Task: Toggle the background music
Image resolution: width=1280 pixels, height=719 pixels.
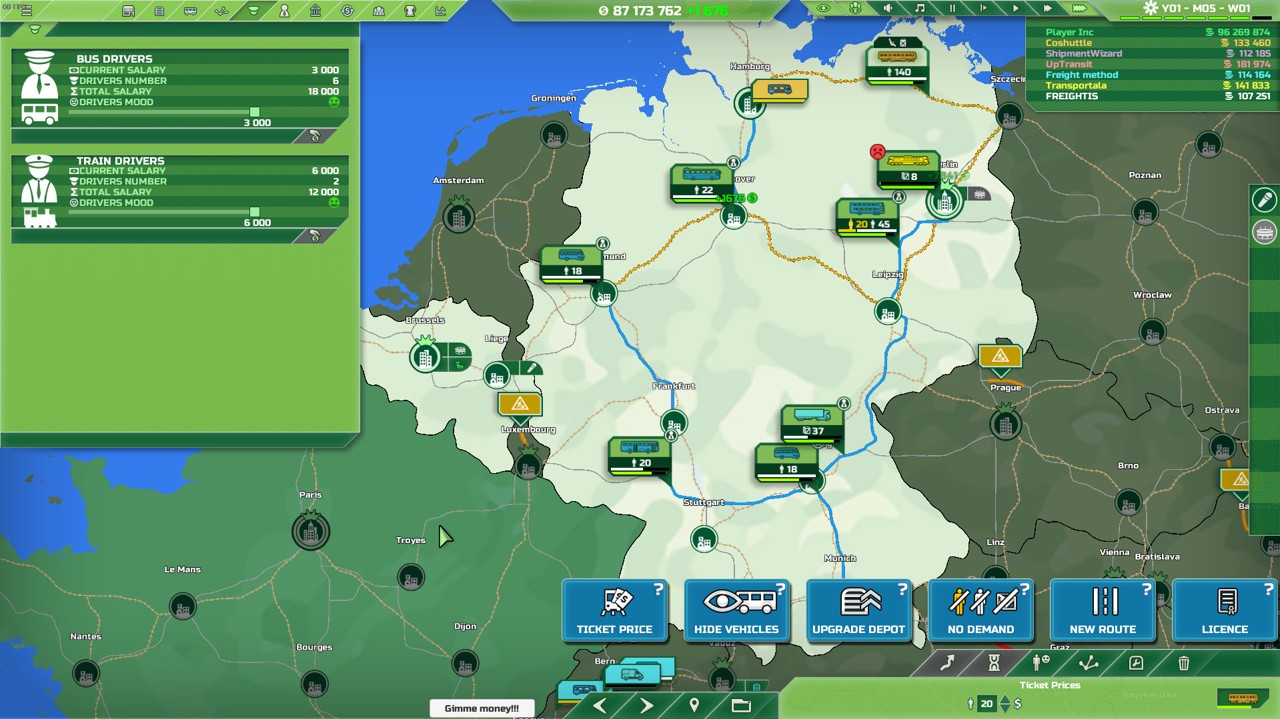Action: [x=919, y=9]
